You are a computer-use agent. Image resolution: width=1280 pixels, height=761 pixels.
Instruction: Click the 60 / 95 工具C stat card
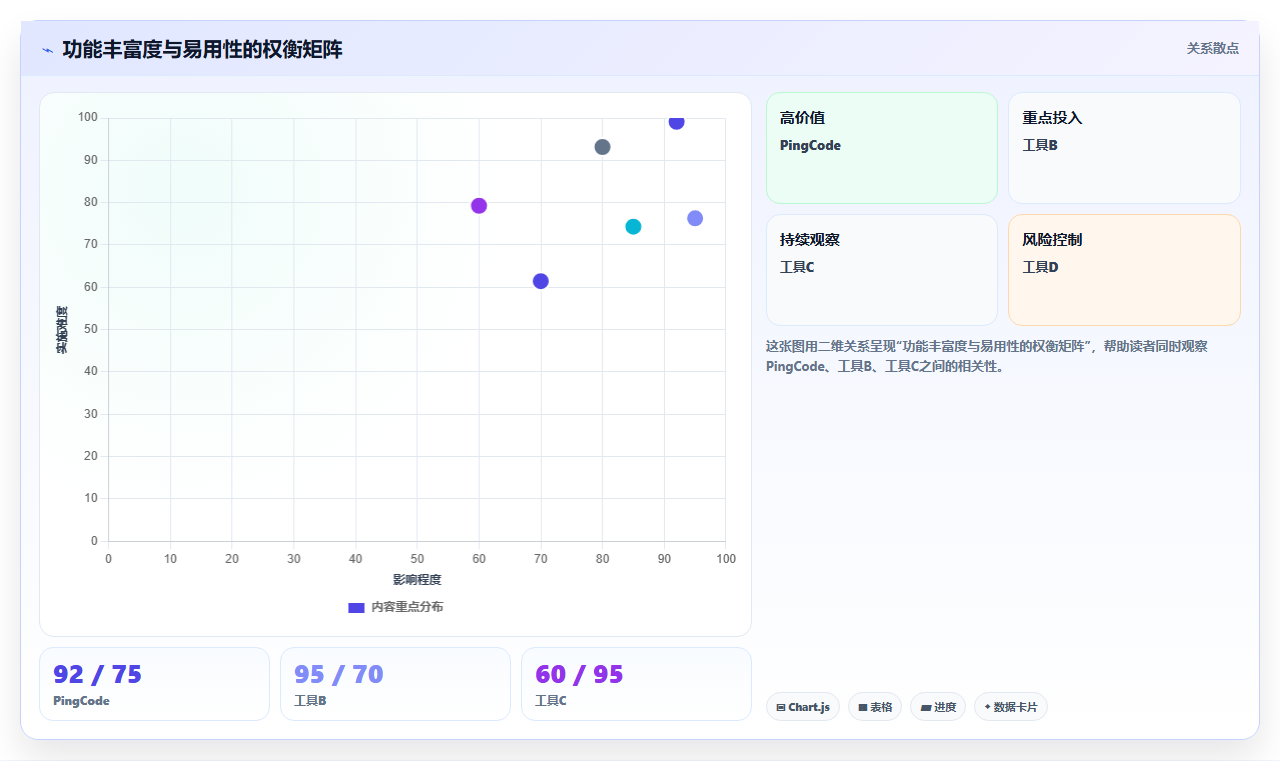tap(636, 684)
